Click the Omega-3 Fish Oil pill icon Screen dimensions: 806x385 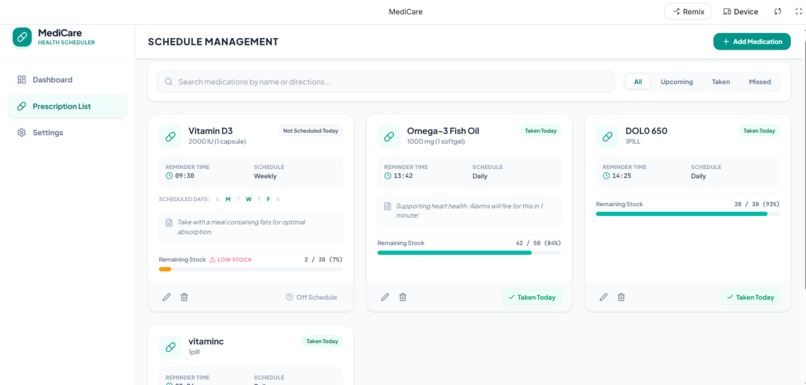tap(389, 136)
